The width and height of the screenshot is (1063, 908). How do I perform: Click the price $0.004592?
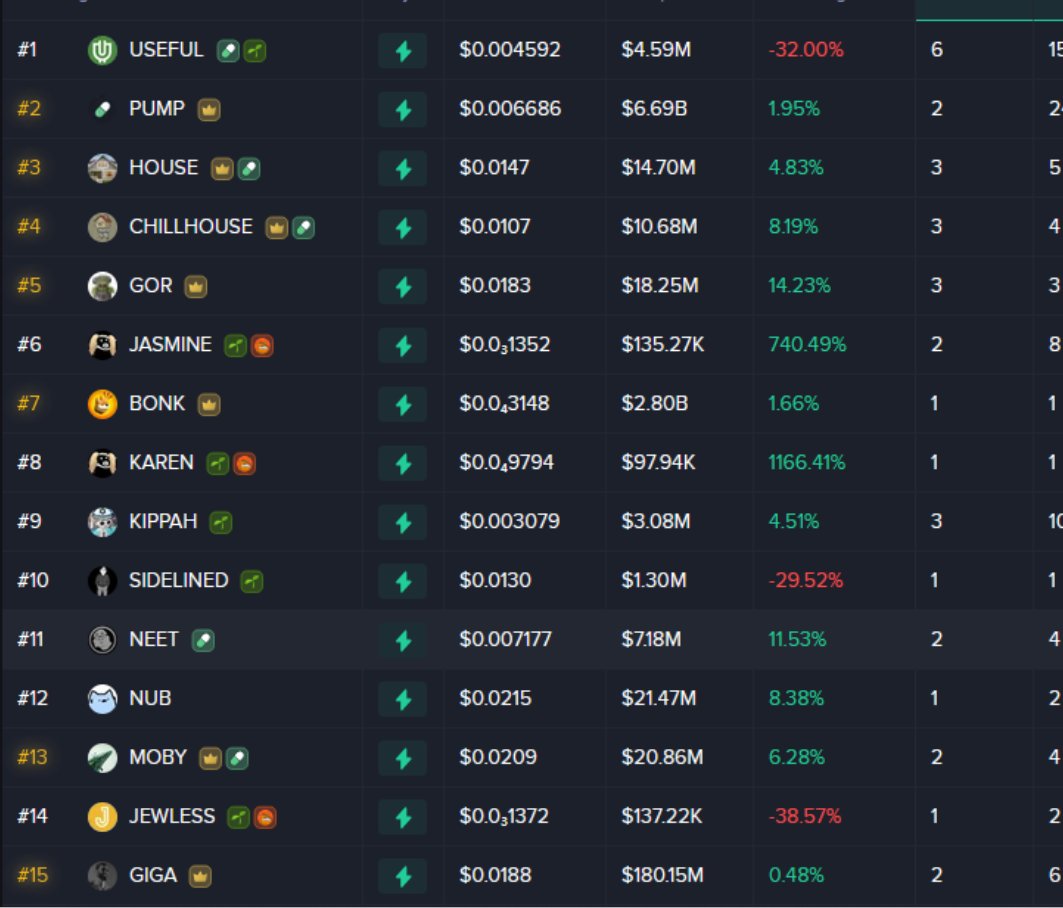[x=510, y=50]
